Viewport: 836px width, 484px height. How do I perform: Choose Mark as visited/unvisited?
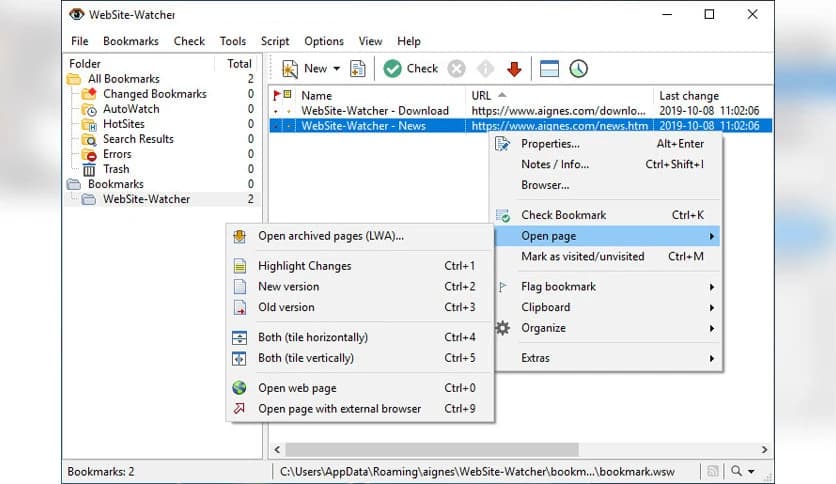[608, 256]
